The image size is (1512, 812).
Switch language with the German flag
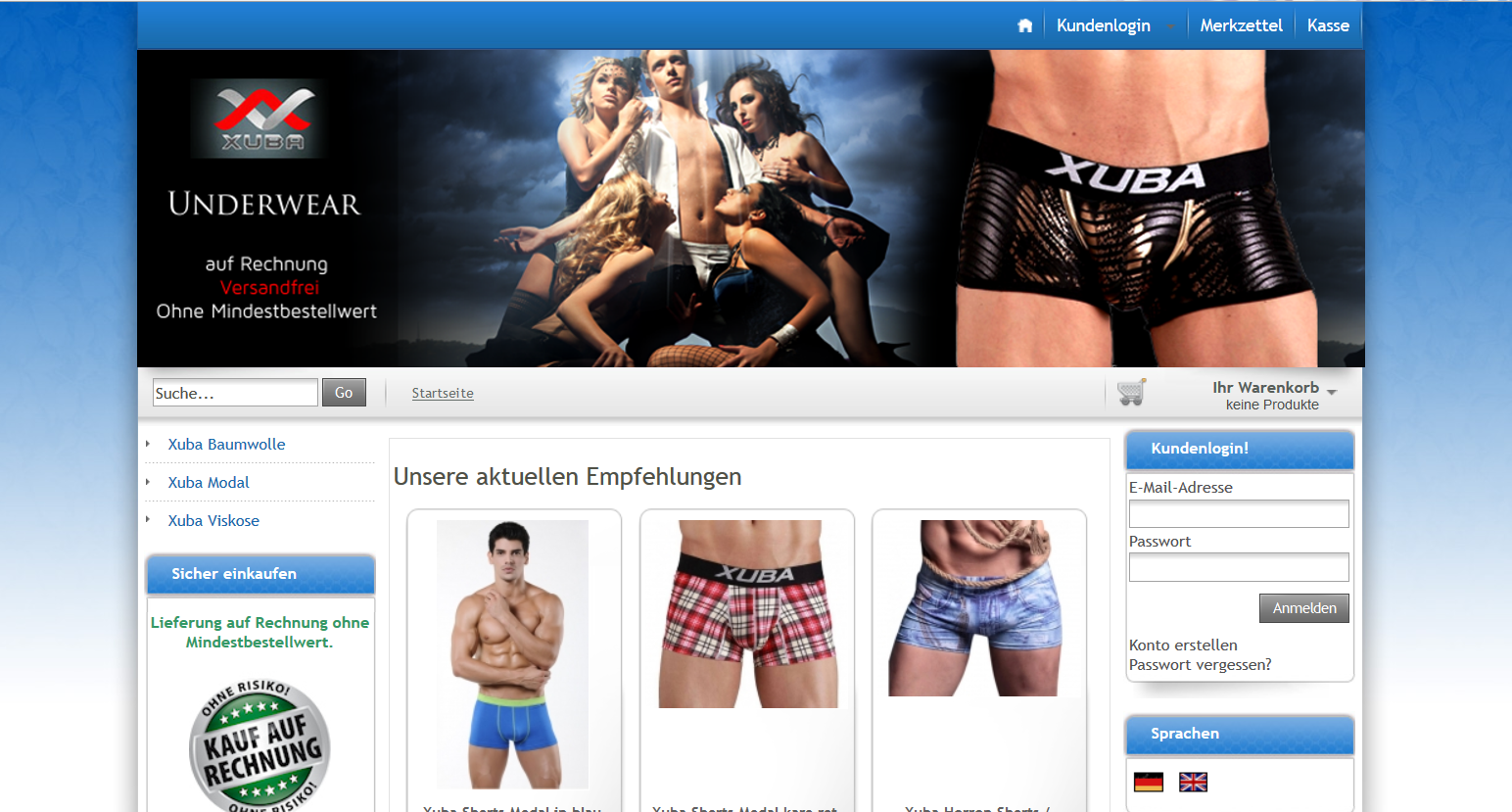[1149, 782]
